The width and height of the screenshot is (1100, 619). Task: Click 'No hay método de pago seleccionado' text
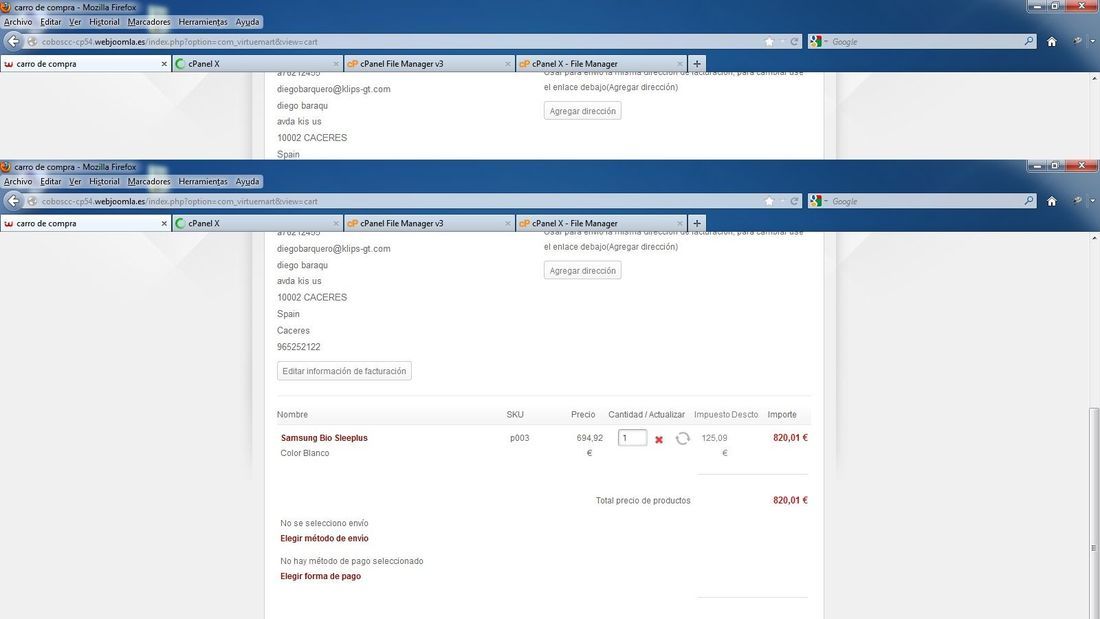coord(351,561)
